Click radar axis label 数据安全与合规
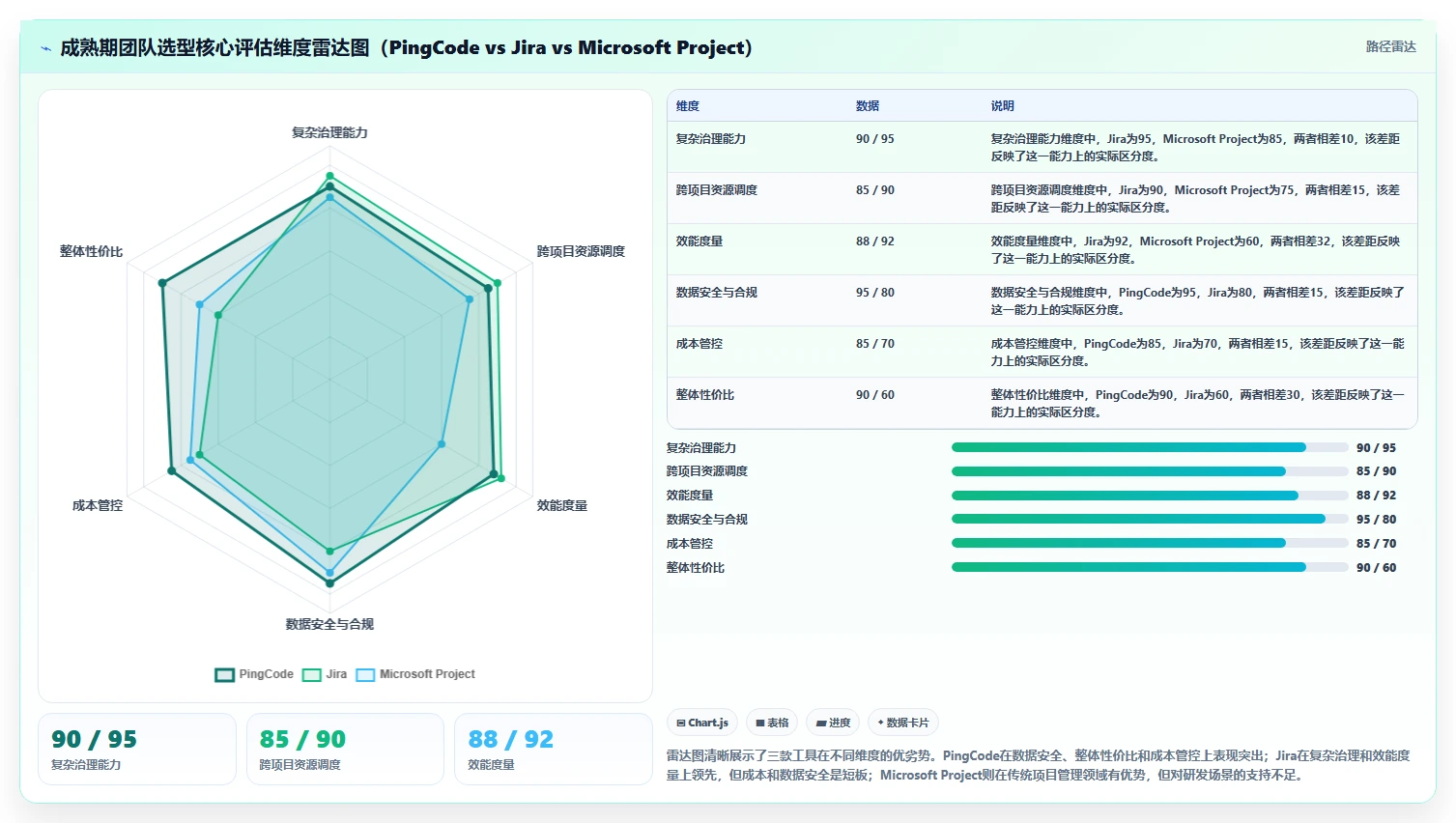 [x=329, y=624]
